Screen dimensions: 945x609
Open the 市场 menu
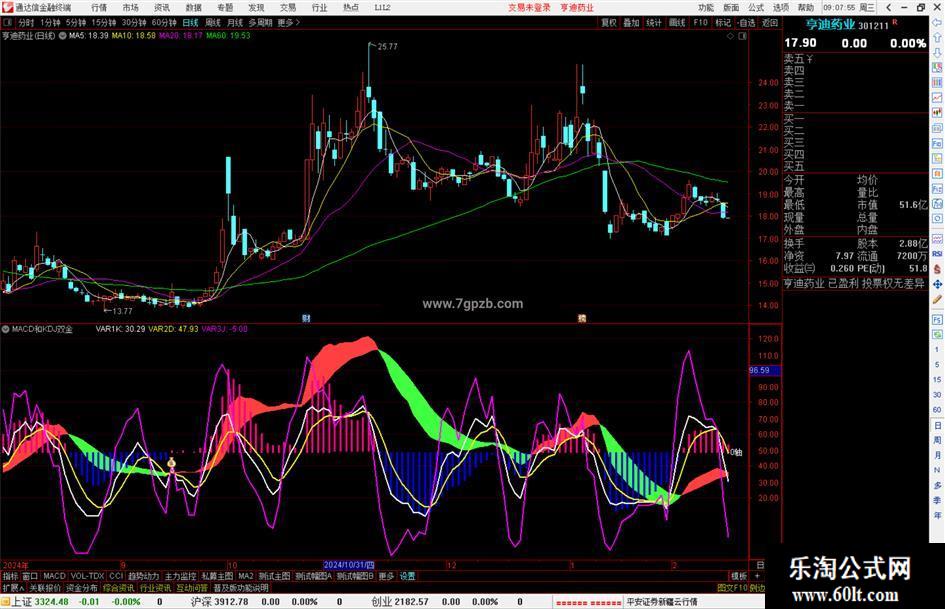(131, 7)
